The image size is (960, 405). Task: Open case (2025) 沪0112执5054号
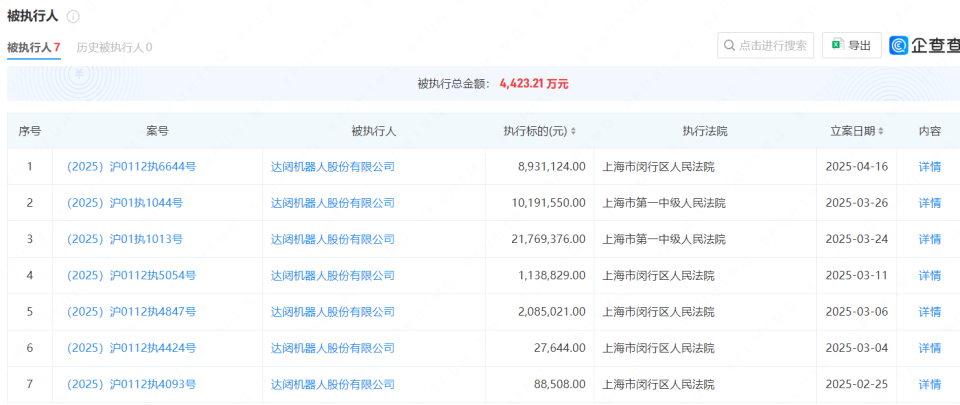pos(131,275)
